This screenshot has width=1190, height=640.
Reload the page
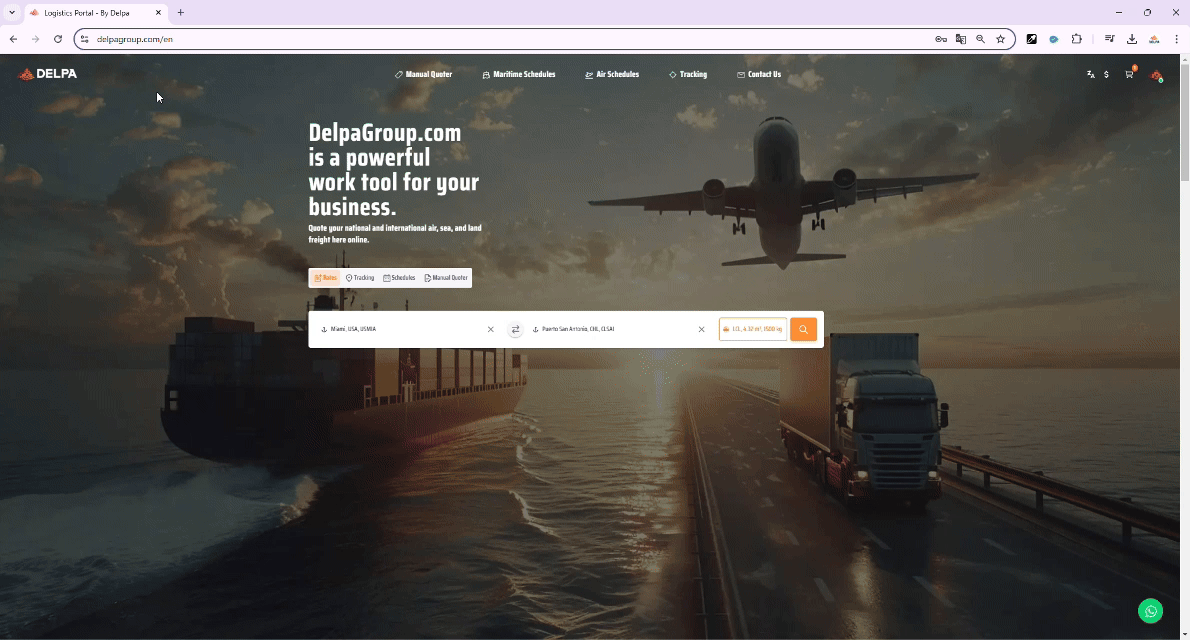(58, 39)
